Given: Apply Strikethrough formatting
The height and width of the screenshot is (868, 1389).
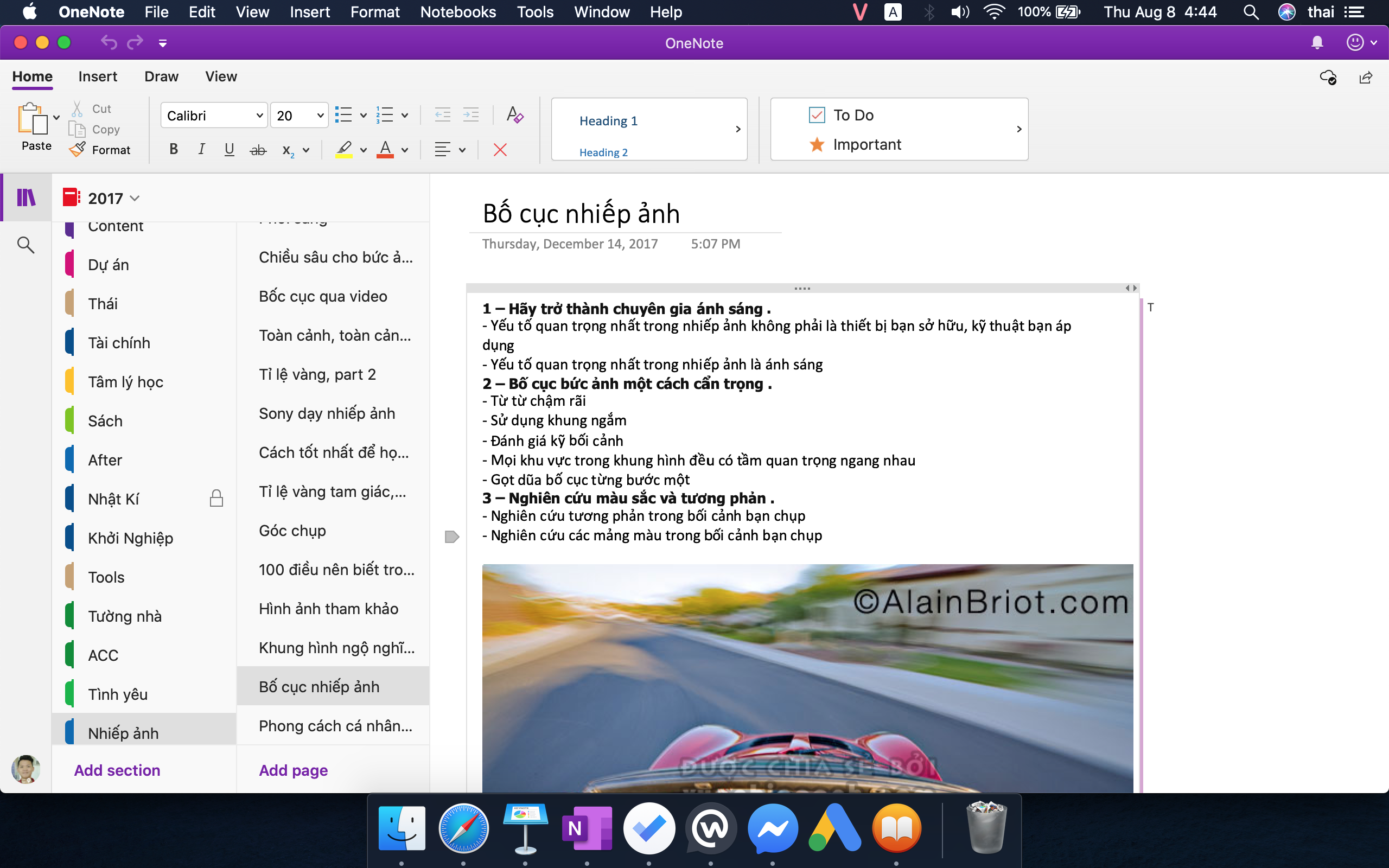Looking at the screenshot, I should tap(258, 150).
